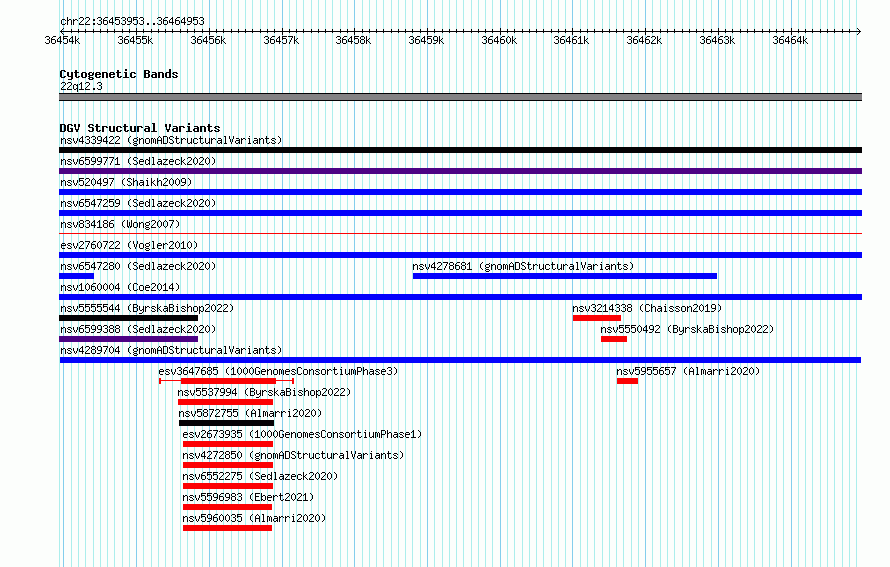Viewport: 890px width, 567px height.
Task: Select nsv6599388 (Sedlazeck2020) label
Action: pyautogui.click(x=138, y=329)
